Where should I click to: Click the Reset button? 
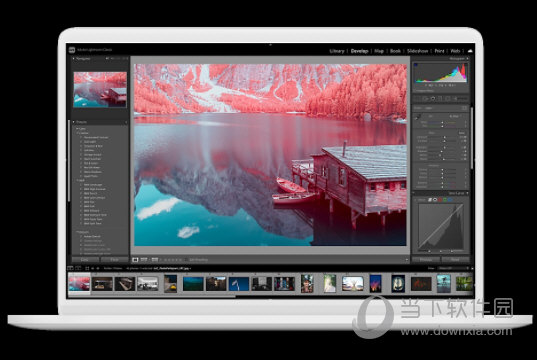[x=455, y=260]
